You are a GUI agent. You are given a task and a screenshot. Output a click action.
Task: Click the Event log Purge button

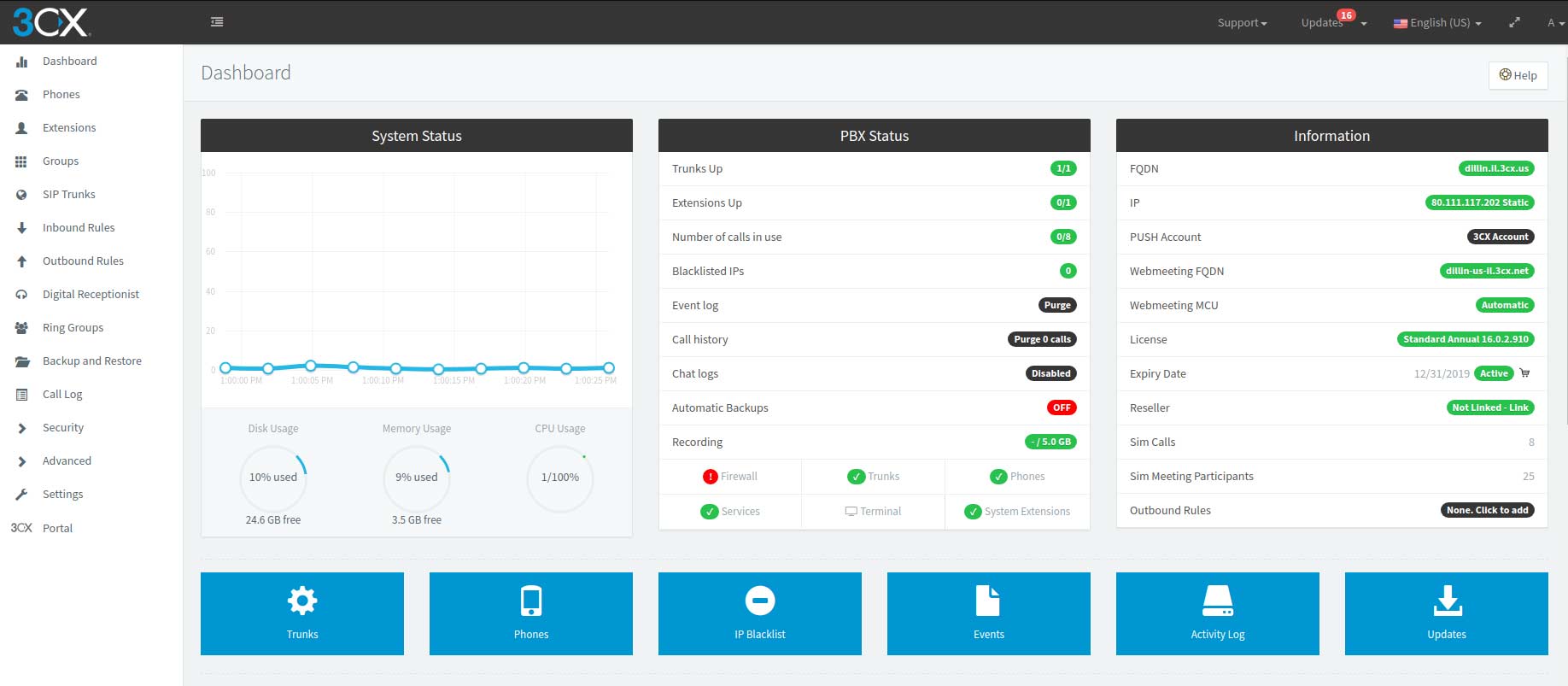pos(1056,305)
